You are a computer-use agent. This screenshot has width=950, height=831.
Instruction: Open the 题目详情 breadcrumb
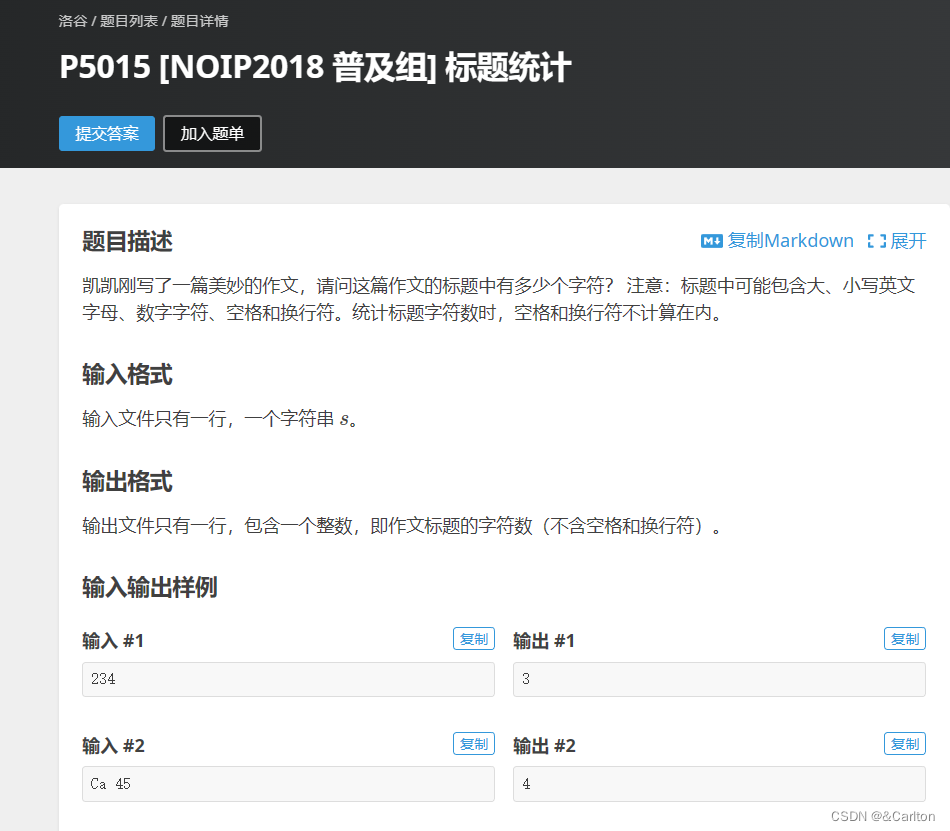[199, 21]
